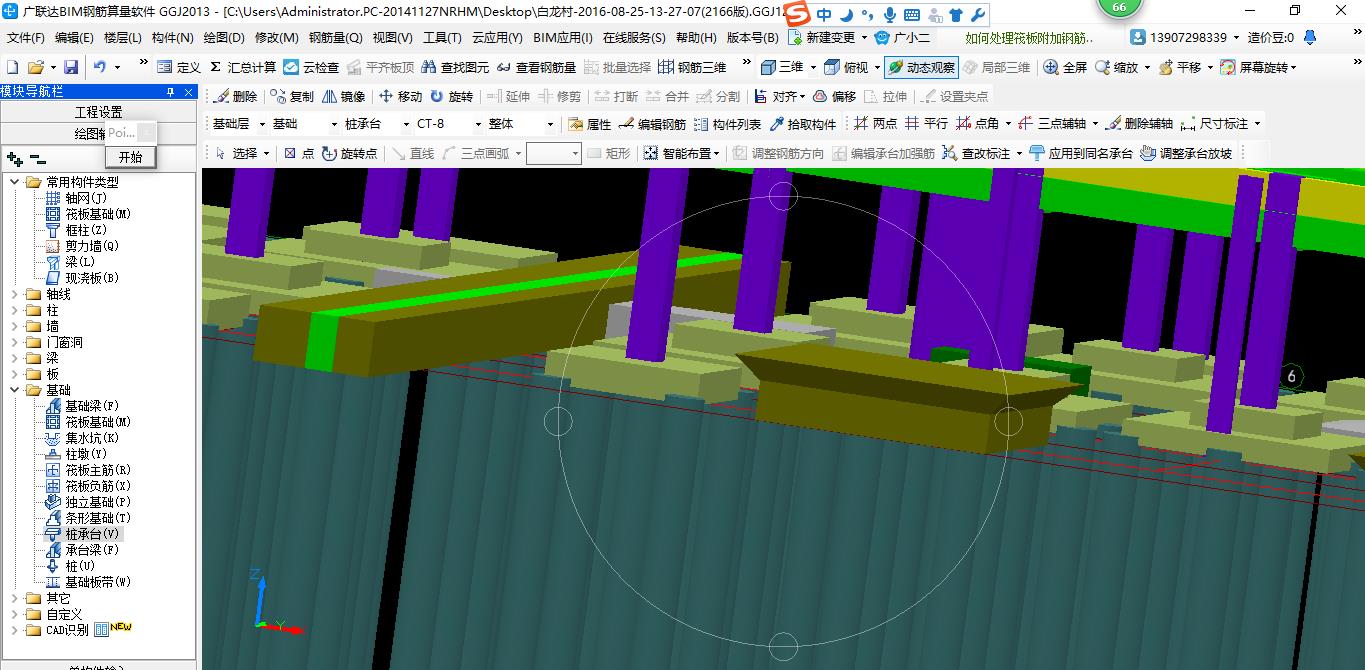The height and width of the screenshot is (670, 1365).
Task: Click 全屏 full screen view
Action: click(1065, 67)
